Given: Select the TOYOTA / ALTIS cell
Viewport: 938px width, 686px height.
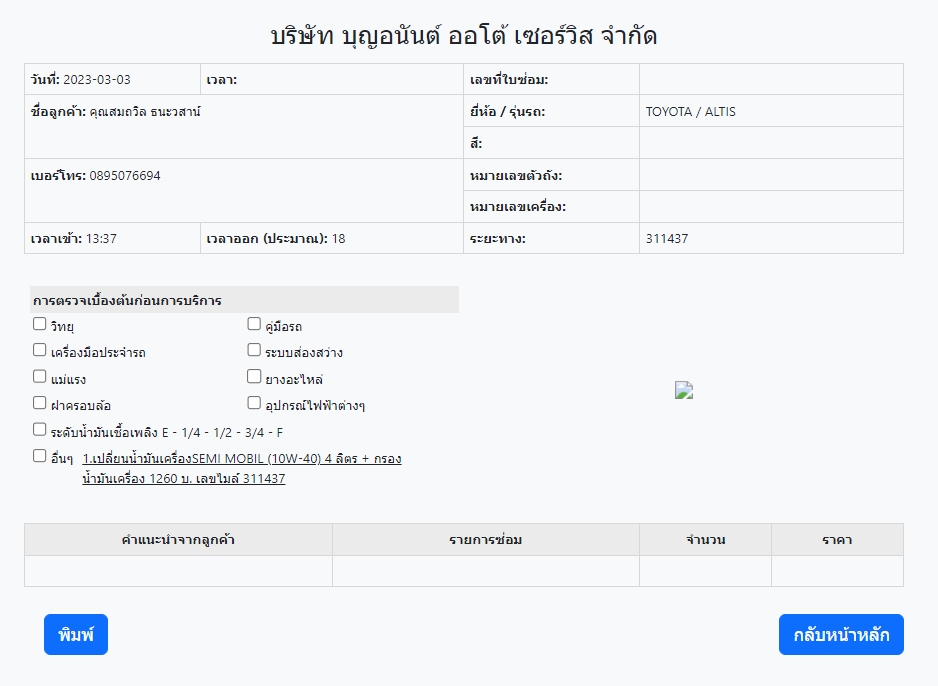Looking at the screenshot, I should click(691, 112).
